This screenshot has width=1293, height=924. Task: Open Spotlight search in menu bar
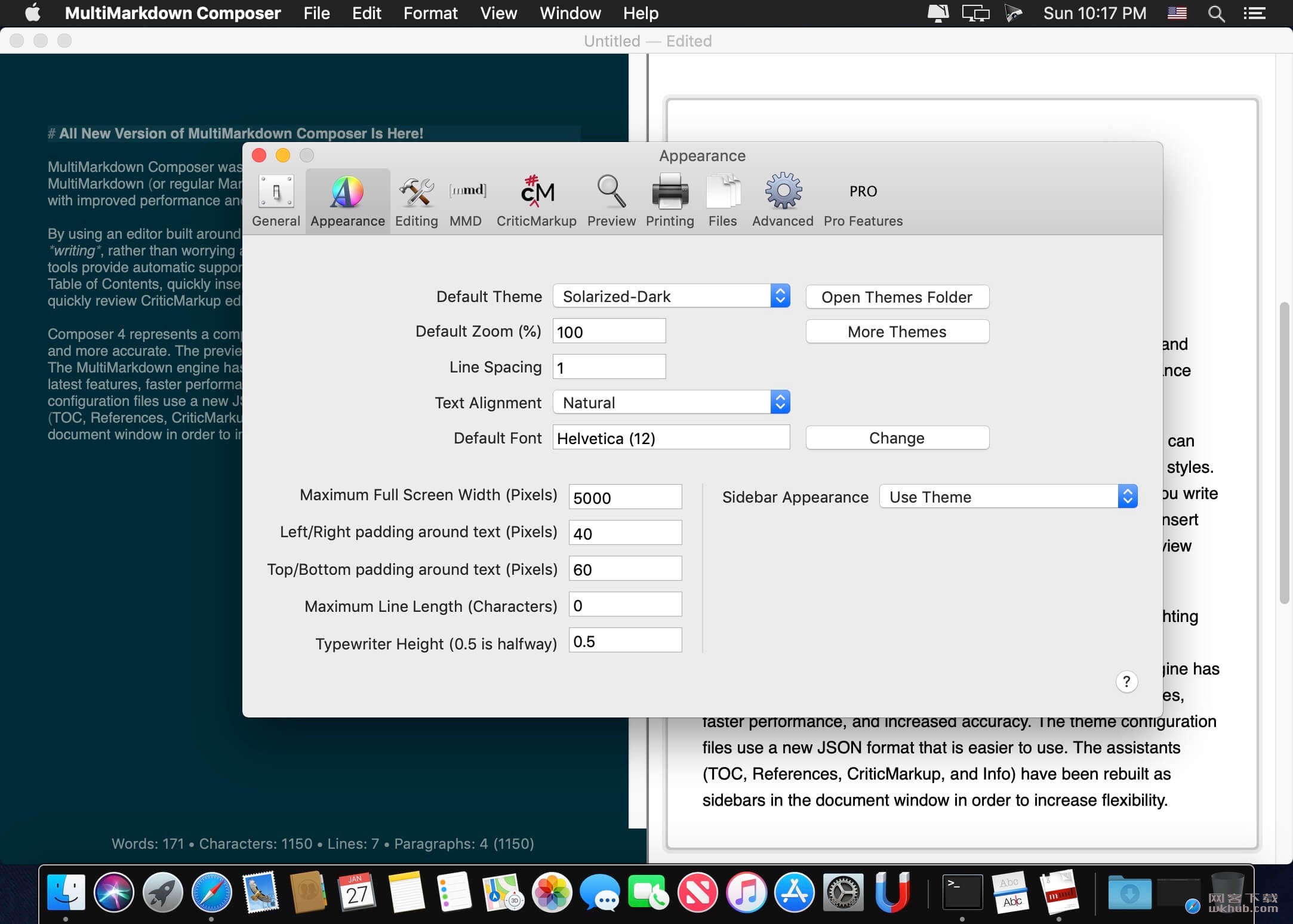click(1215, 13)
